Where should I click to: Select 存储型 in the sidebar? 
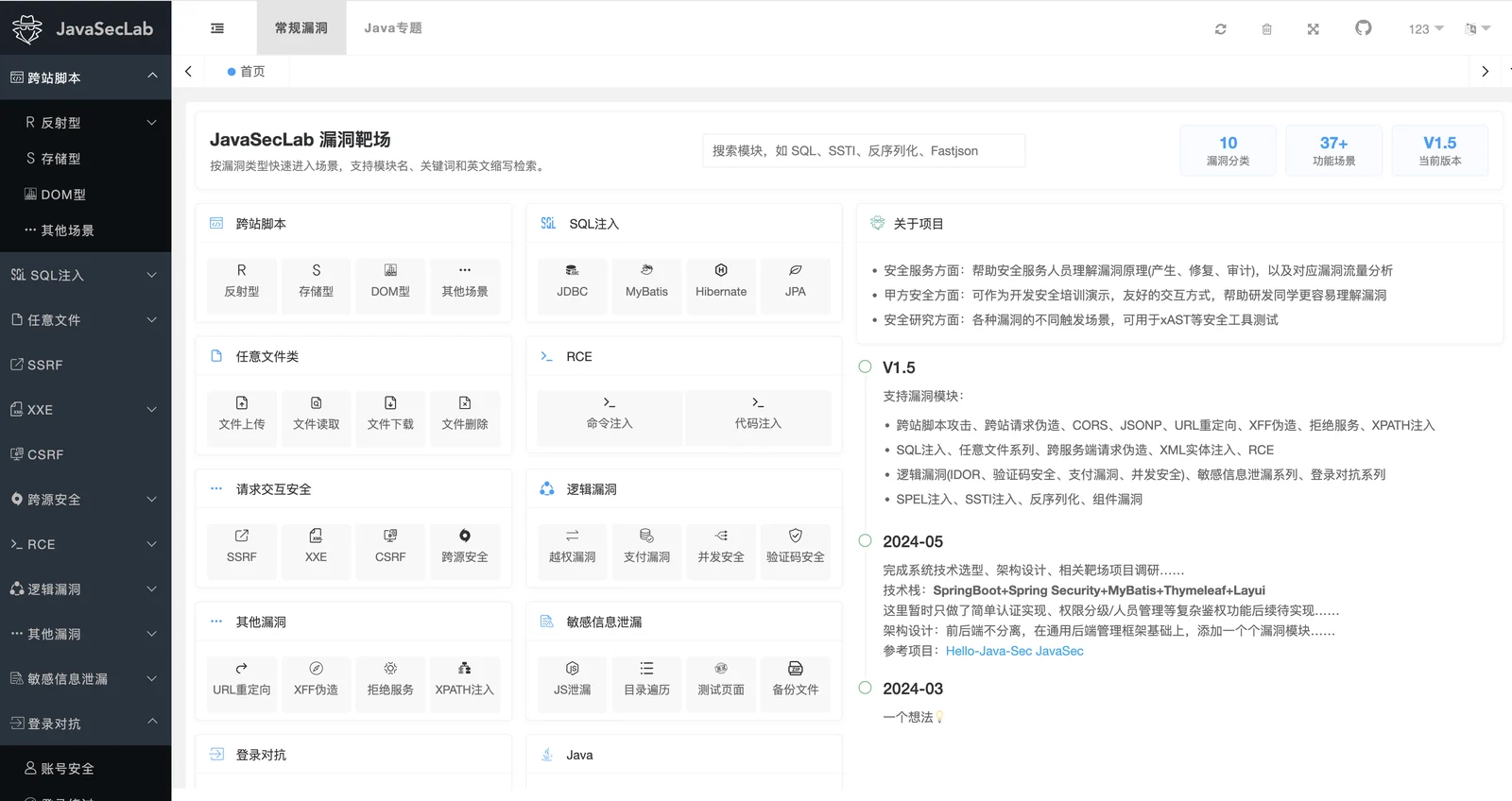(86, 159)
